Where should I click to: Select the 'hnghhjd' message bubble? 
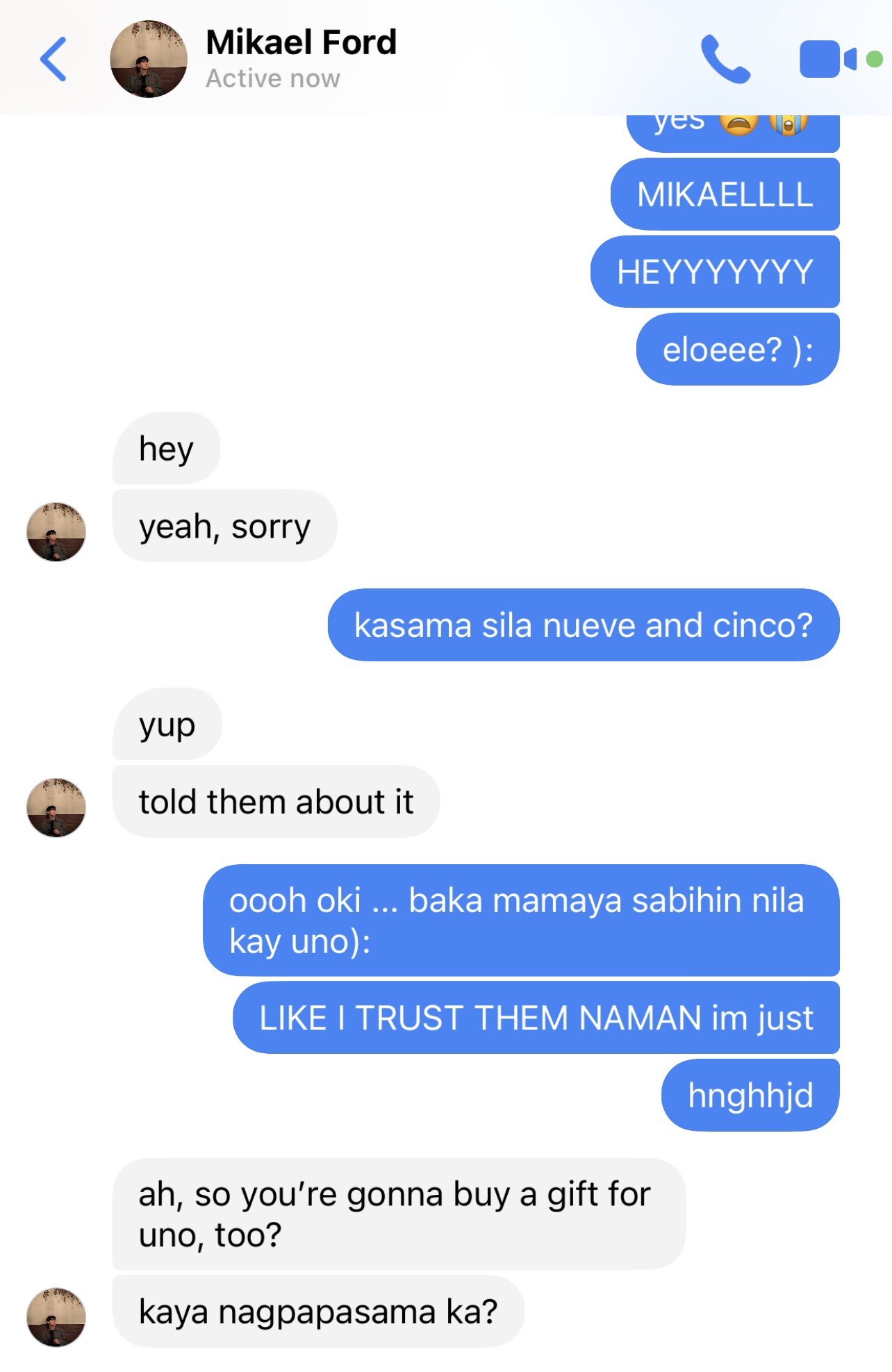click(750, 1096)
